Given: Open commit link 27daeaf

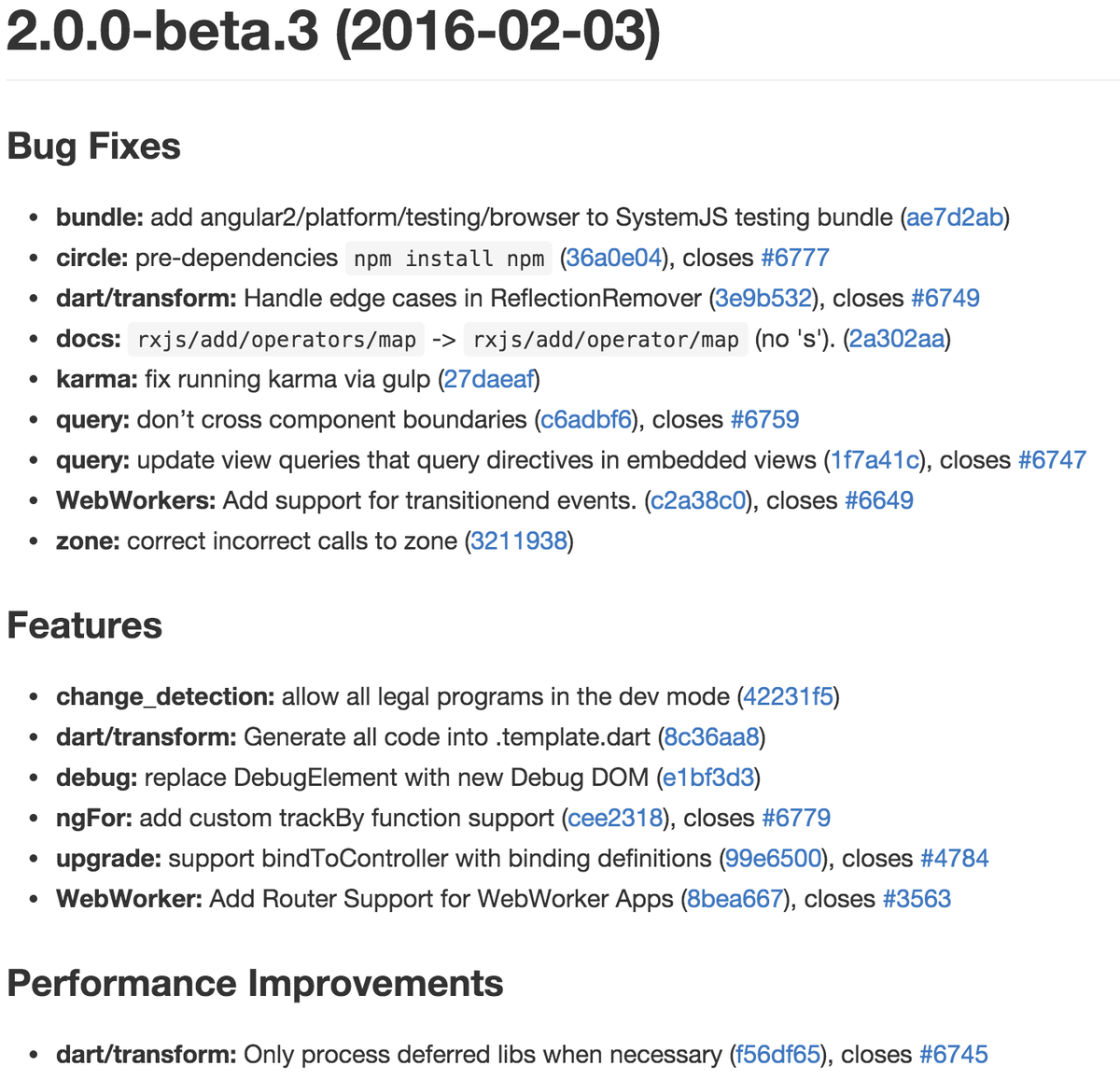Looking at the screenshot, I should [x=489, y=379].
